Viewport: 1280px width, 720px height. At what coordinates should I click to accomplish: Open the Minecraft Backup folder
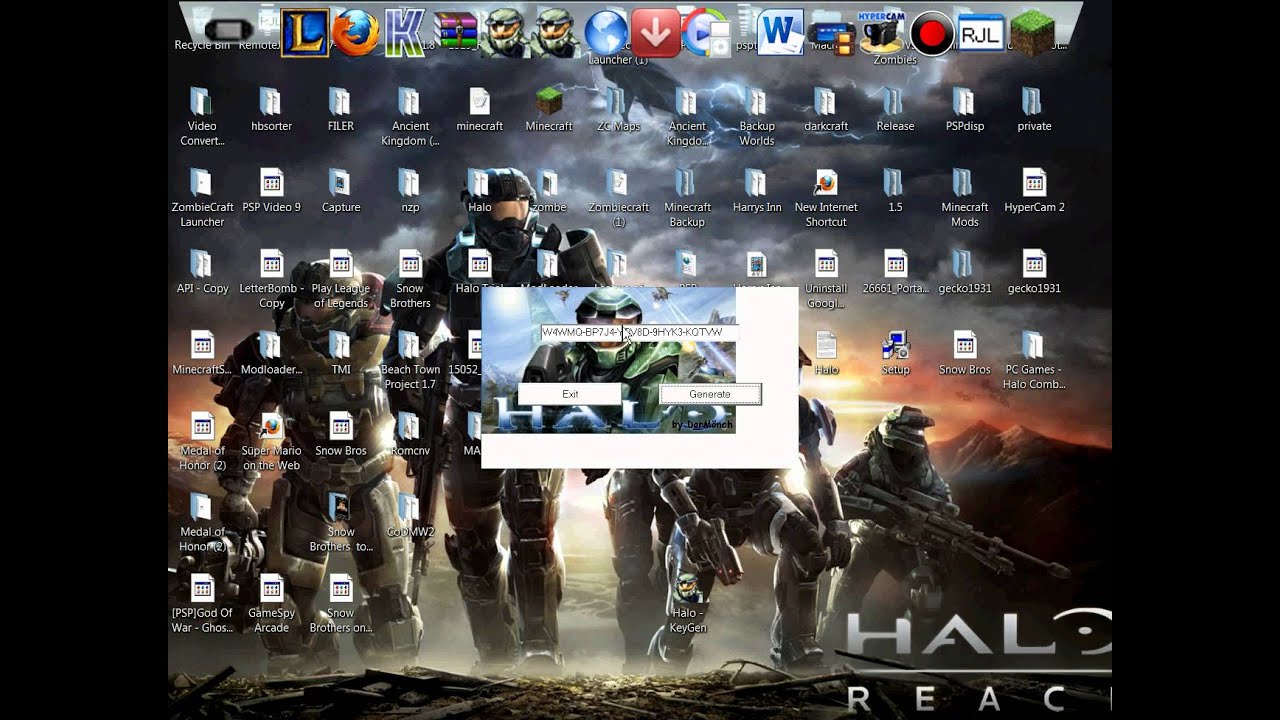687,198
